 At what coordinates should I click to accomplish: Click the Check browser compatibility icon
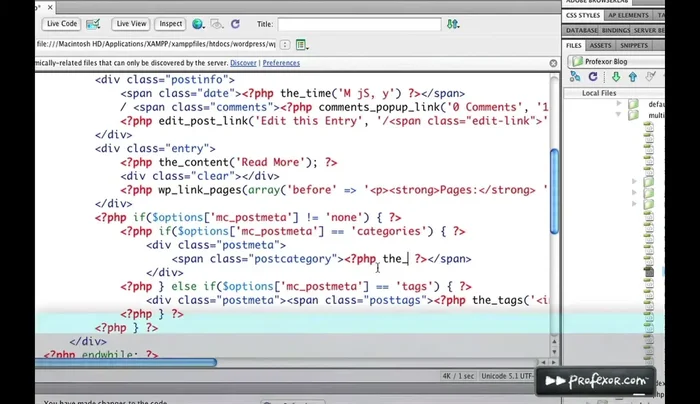(x=93, y=24)
